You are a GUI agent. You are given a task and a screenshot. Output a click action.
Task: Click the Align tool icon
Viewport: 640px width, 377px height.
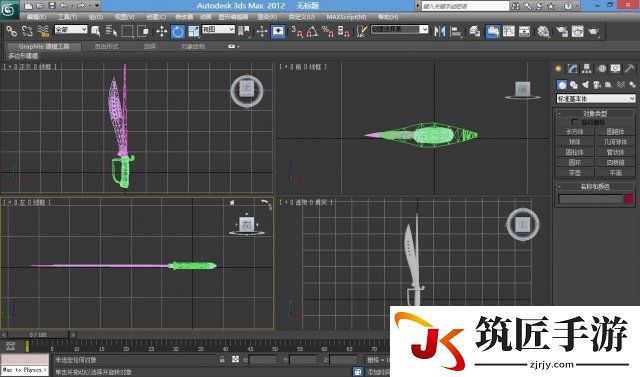(456, 31)
